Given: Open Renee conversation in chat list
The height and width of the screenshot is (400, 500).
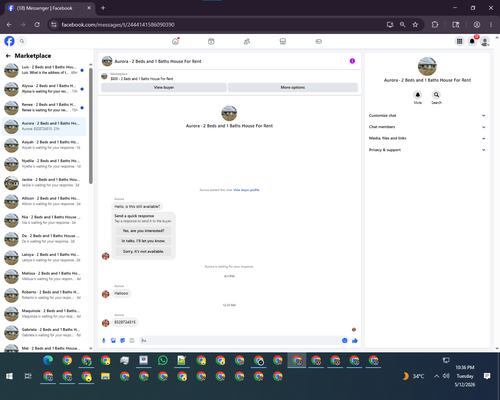Looking at the screenshot, I should (44, 107).
